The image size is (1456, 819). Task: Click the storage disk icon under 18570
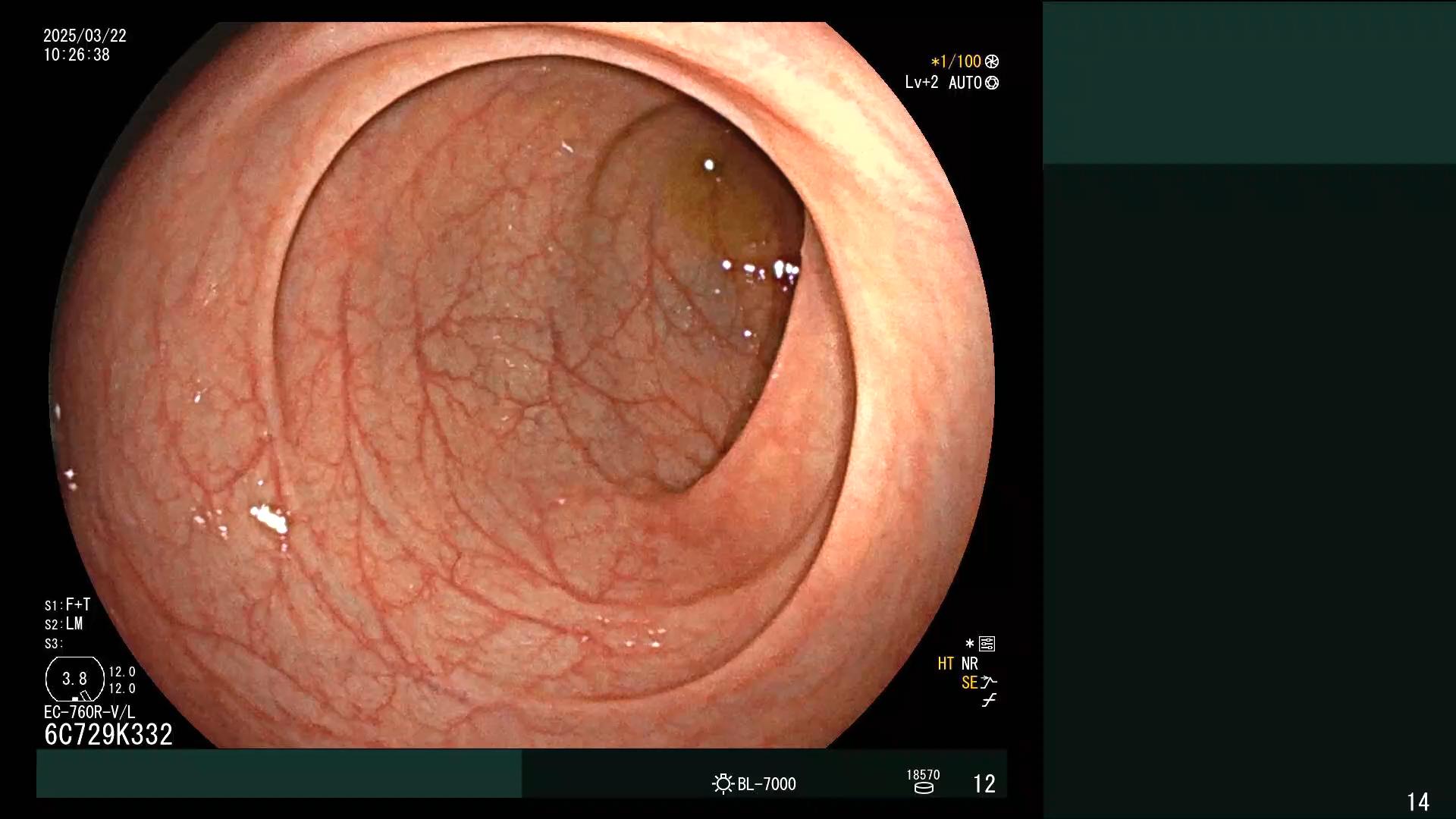point(924,788)
